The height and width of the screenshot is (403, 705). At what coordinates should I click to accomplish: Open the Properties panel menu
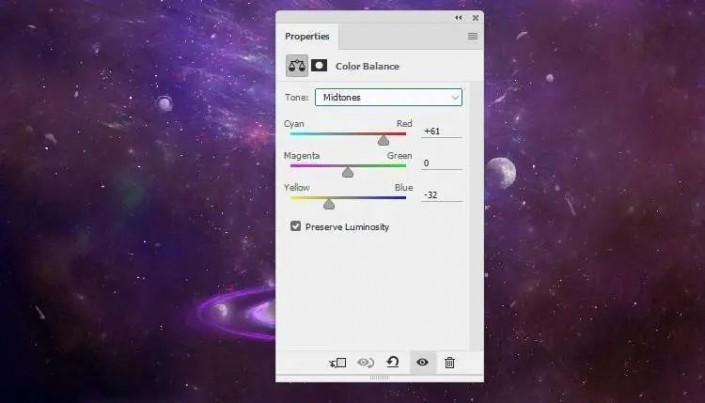473,36
